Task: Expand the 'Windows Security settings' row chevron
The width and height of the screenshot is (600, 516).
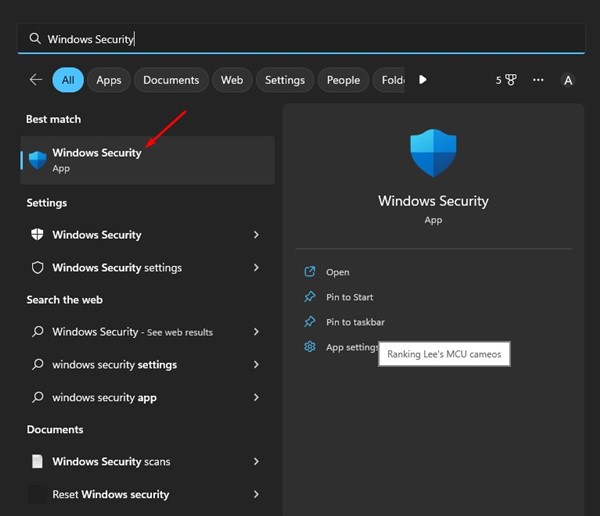Action: [256, 268]
